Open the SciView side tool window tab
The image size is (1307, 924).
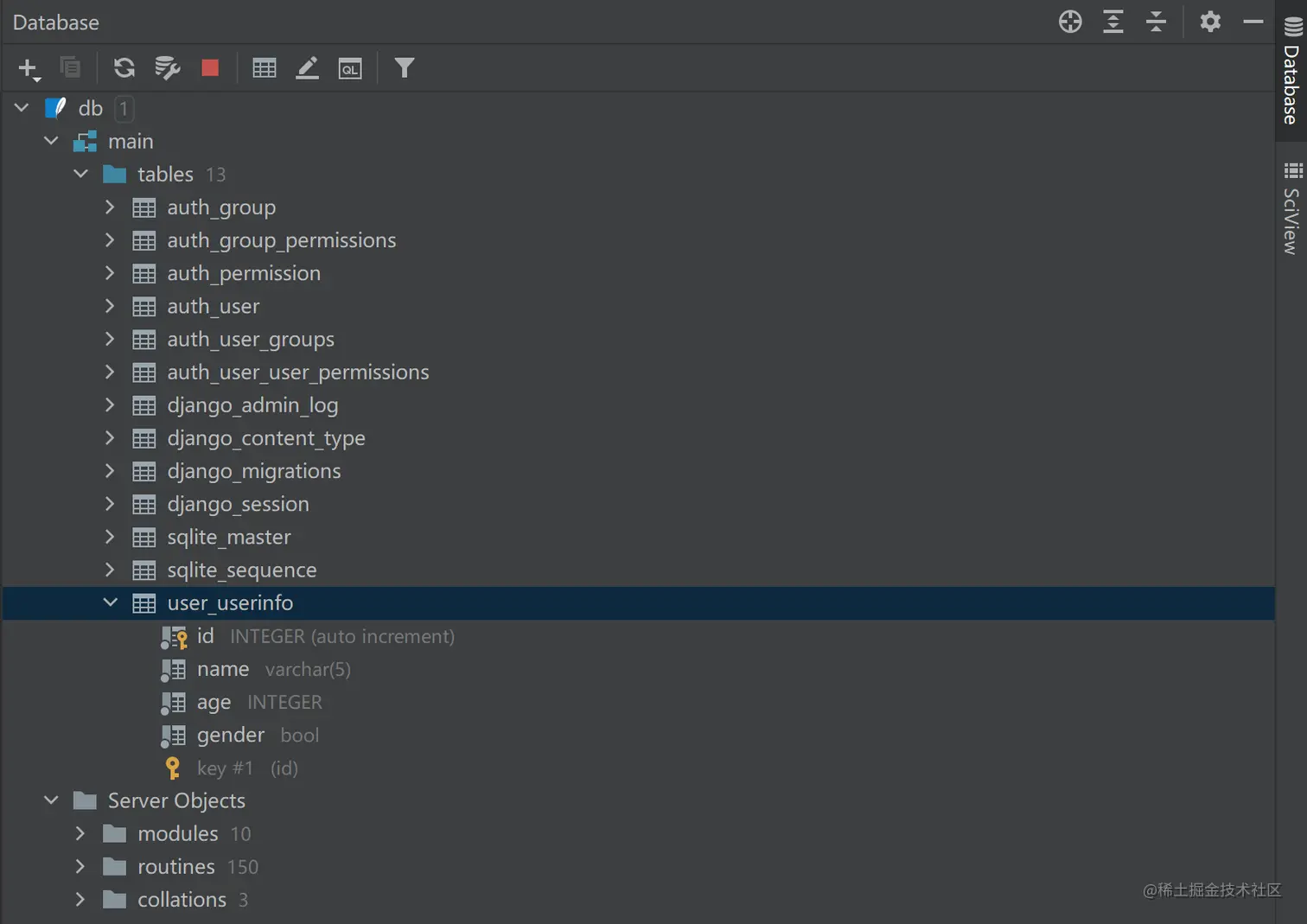point(1291,207)
